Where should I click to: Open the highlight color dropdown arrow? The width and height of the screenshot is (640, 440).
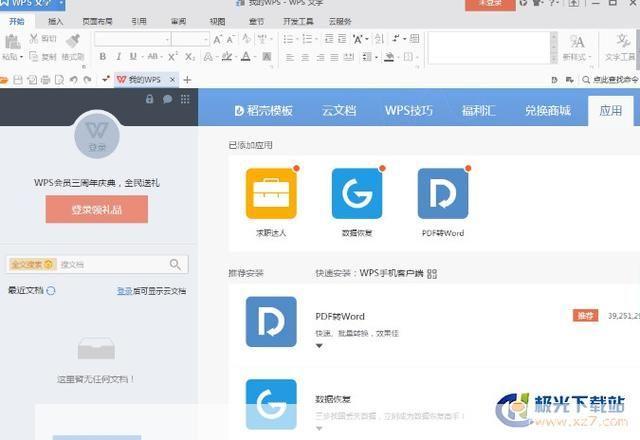coord(236,57)
